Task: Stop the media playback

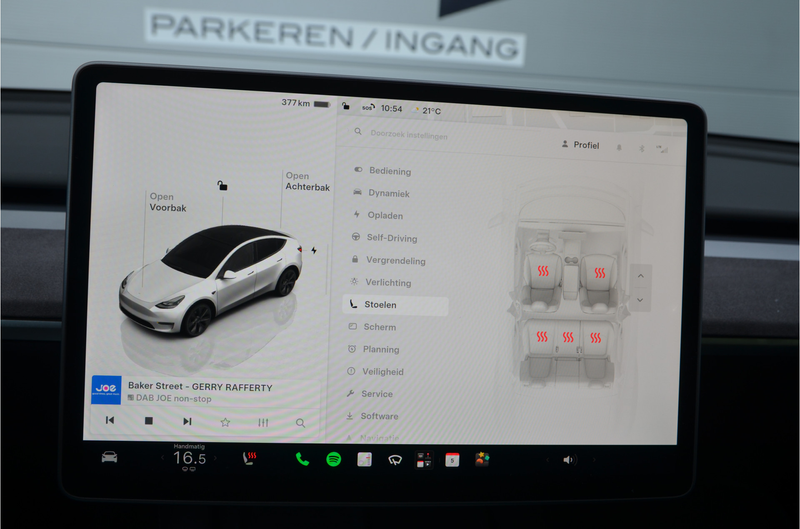Action: tap(148, 421)
